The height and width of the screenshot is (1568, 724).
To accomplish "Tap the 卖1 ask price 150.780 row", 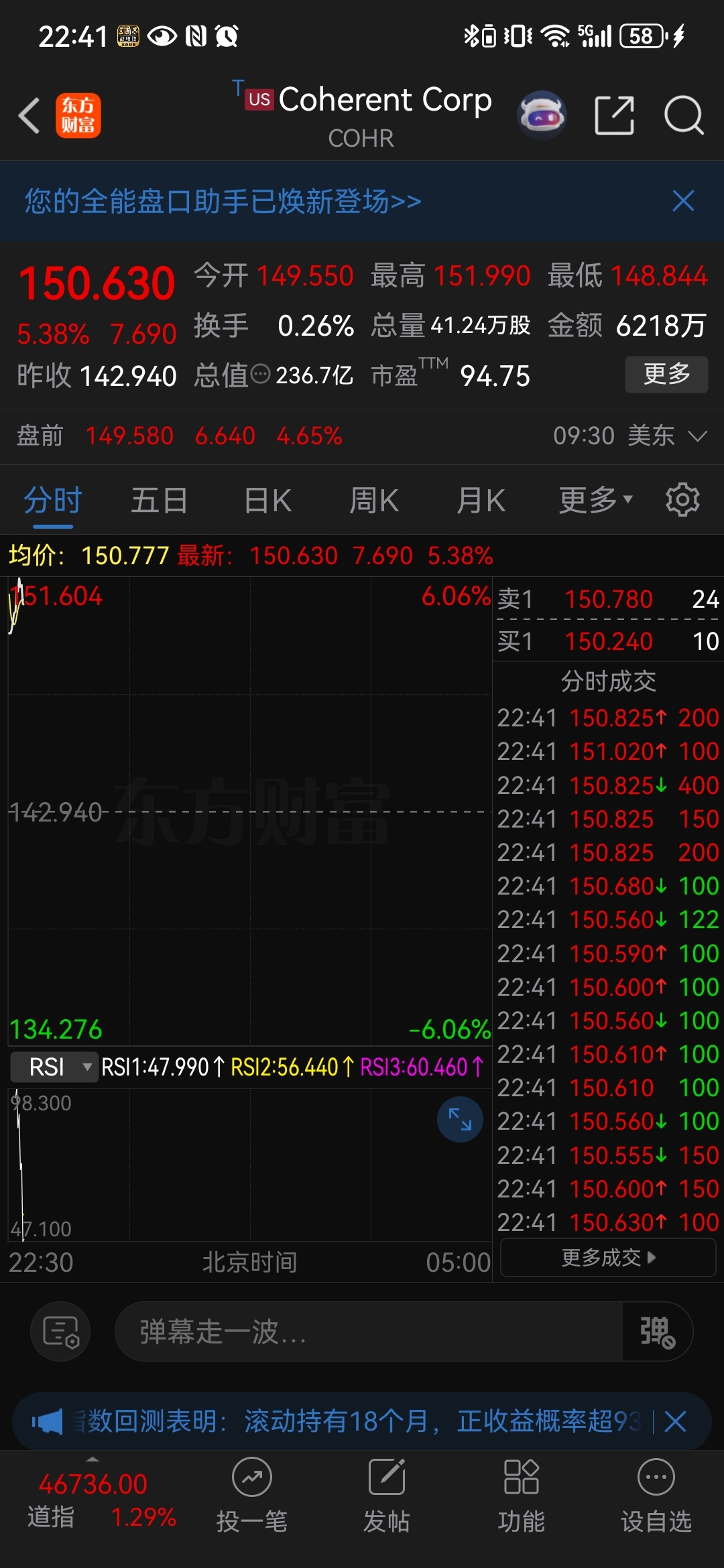I will click(x=608, y=598).
